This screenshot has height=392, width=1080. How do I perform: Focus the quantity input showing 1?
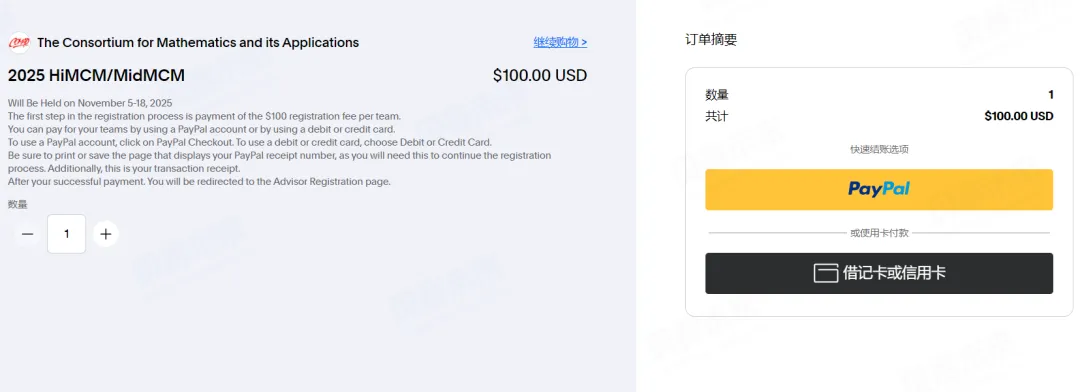pyautogui.click(x=67, y=234)
